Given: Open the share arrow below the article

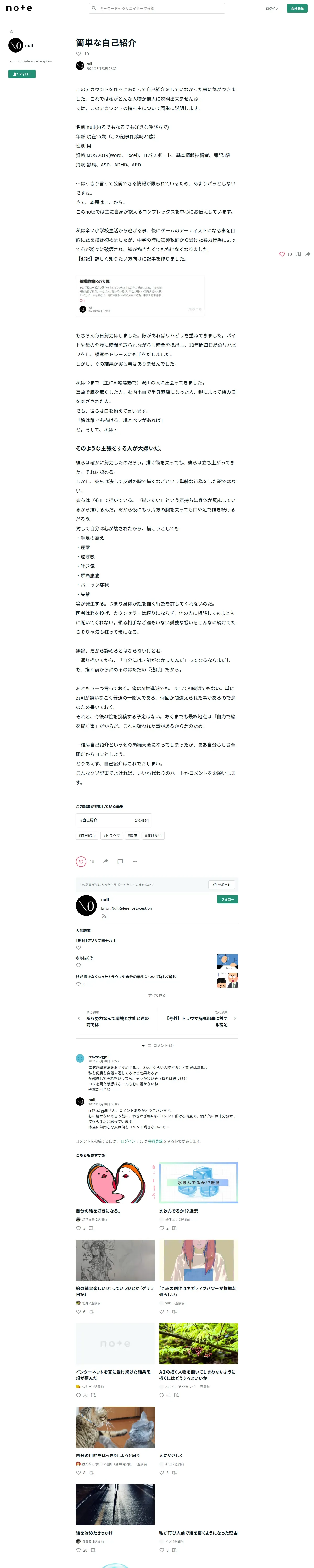Looking at the screenshot, I should (x=105, y=861).
